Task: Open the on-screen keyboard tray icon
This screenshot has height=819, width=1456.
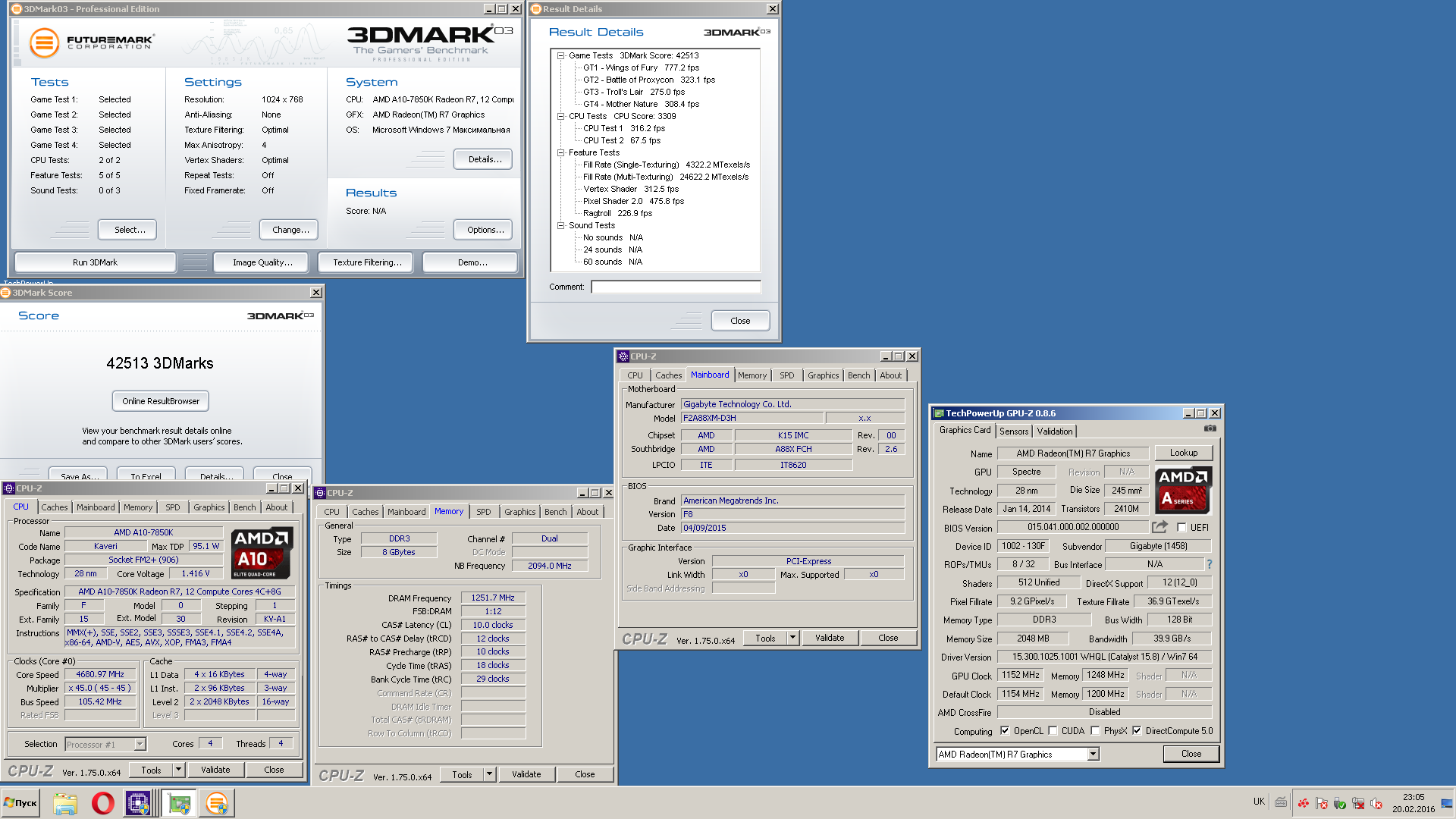Action: tap(1281, 802)
